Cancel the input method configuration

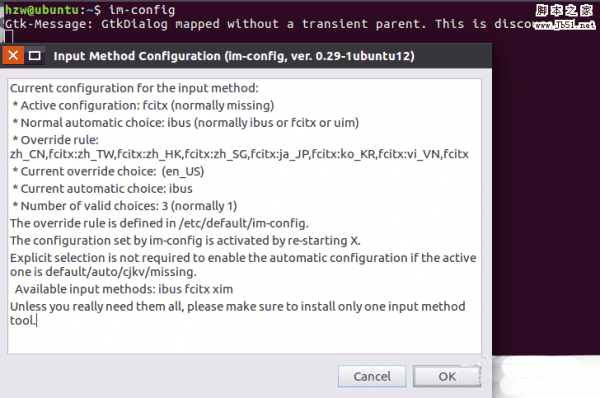pos(372,376)
